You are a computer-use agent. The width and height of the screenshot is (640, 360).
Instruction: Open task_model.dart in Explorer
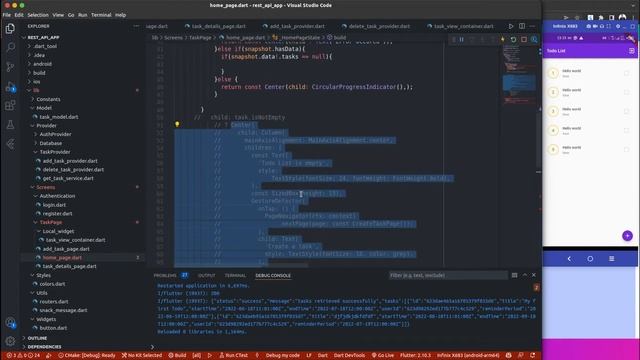59,117
